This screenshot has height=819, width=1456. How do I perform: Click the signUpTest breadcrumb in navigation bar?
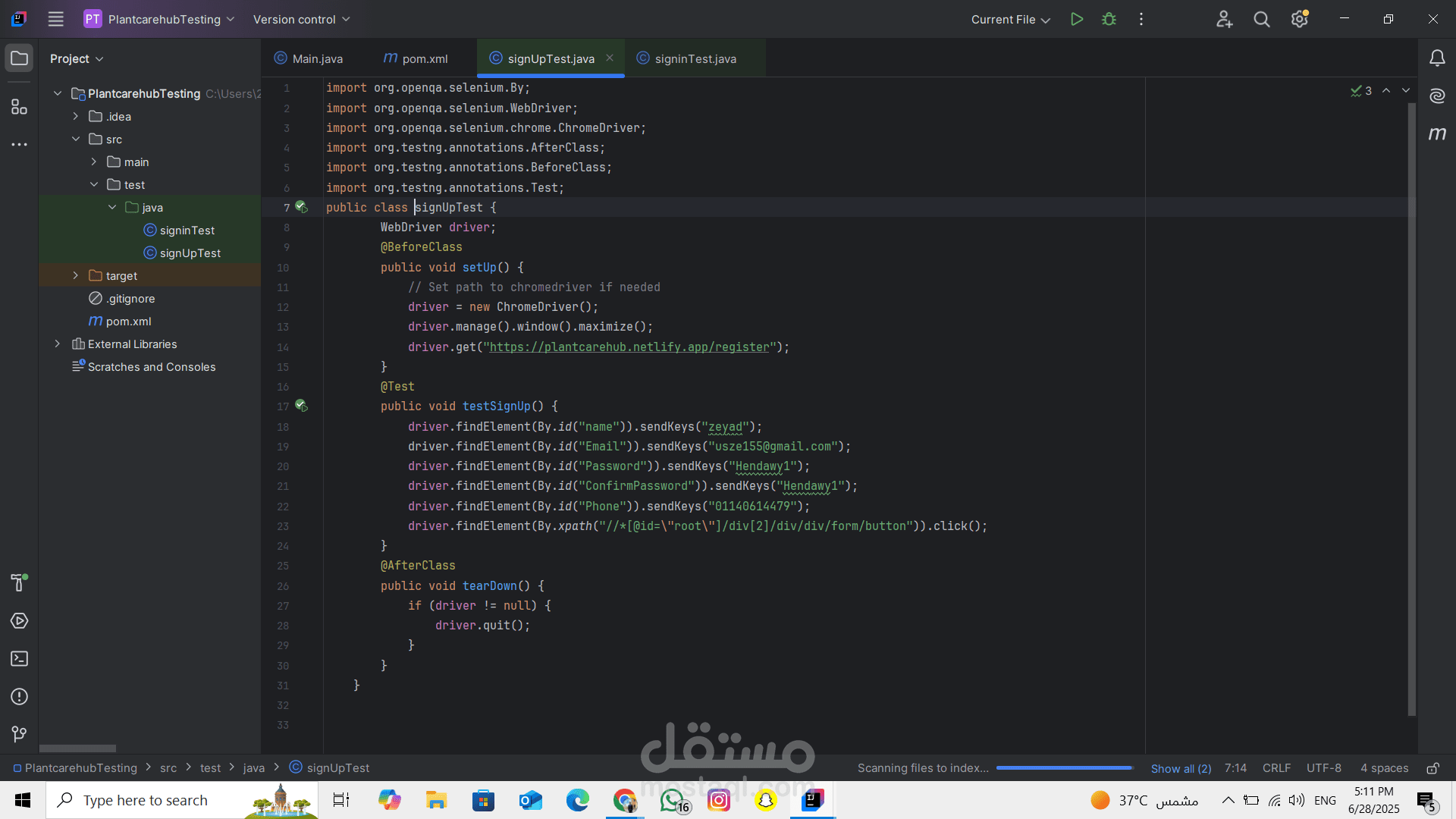[330, 768]
